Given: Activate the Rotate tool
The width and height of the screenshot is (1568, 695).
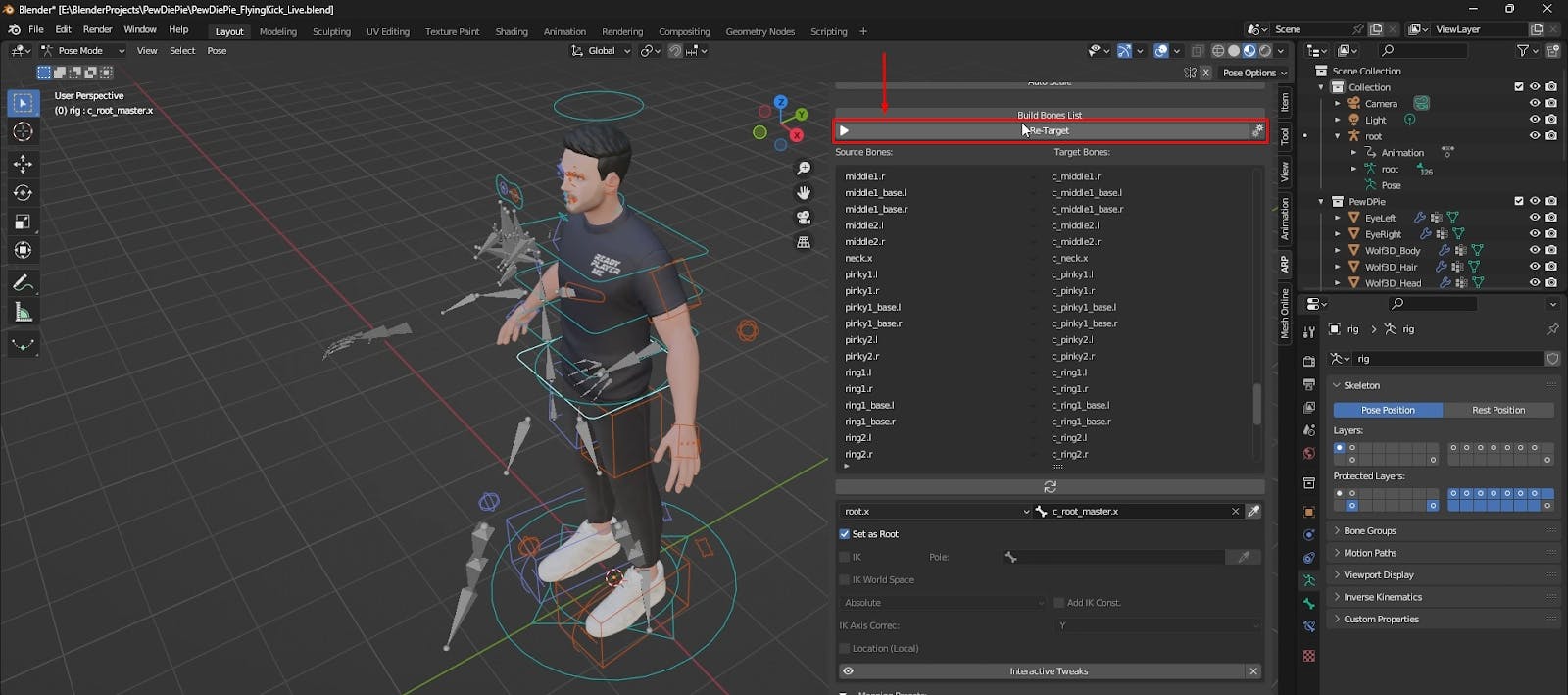Looking at the screenshot, I should [x=23, y=193].
